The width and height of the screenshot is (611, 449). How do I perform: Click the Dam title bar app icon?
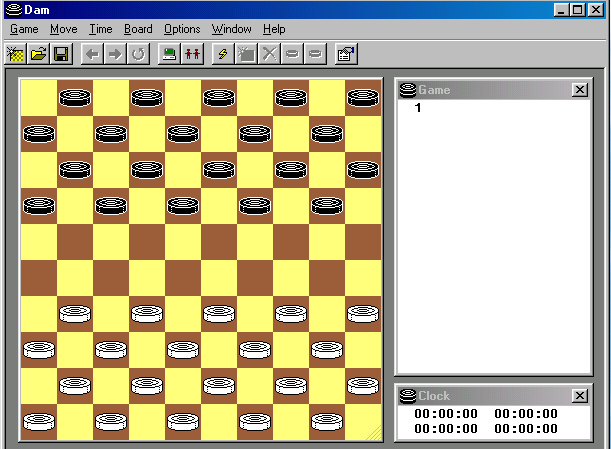click(x=14, y=10)
